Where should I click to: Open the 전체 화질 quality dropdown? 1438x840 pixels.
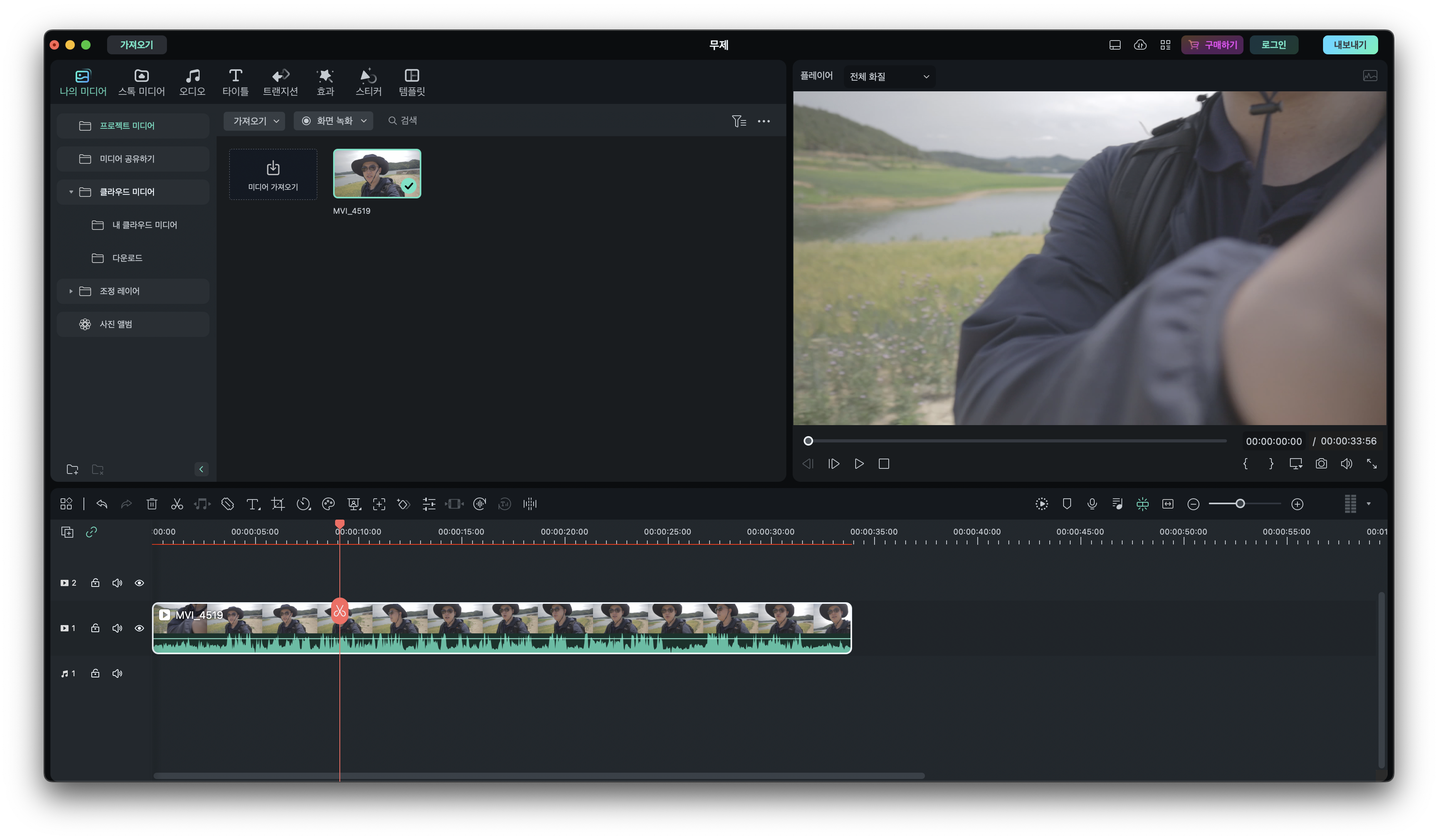tap(889, 76)
